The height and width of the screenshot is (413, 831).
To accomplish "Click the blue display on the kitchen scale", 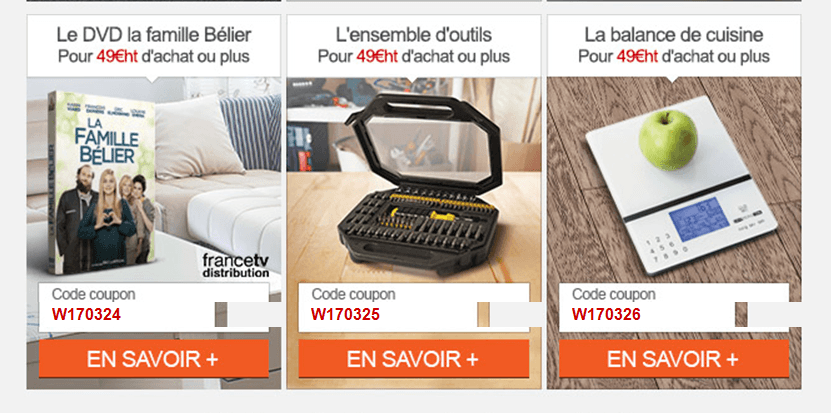I will [699, 221].
